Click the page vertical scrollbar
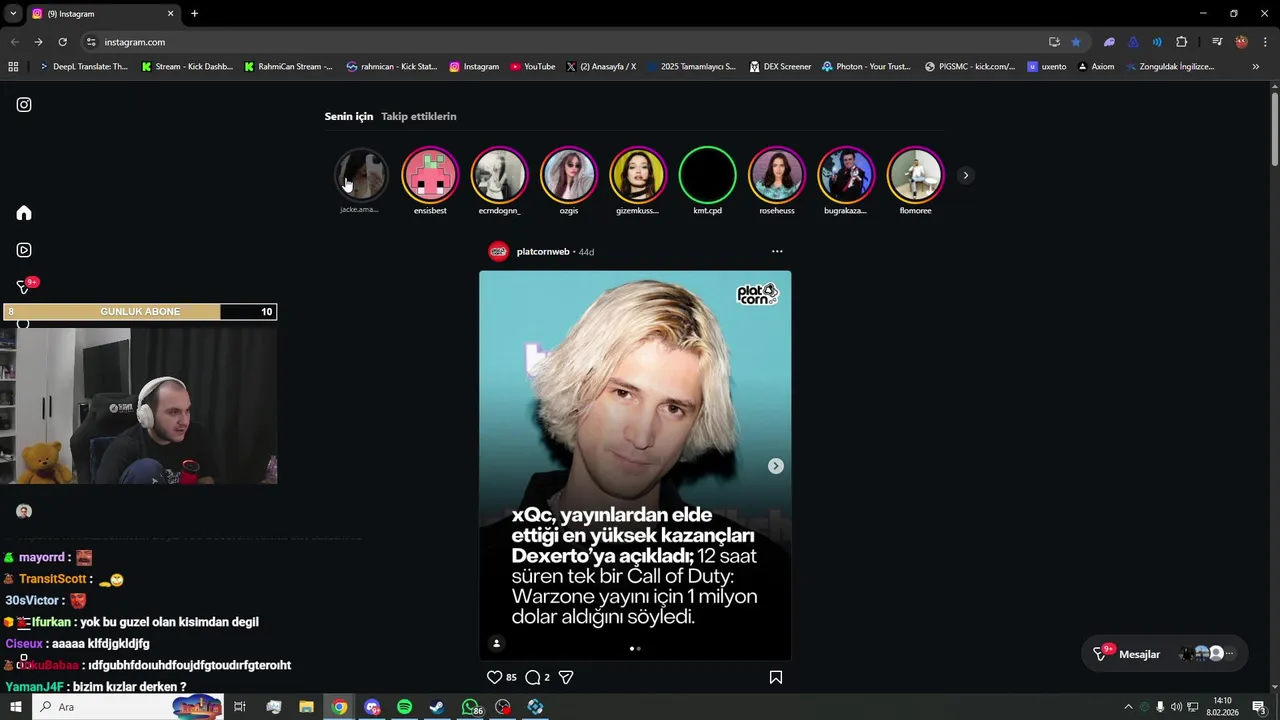 point(1275,129)
